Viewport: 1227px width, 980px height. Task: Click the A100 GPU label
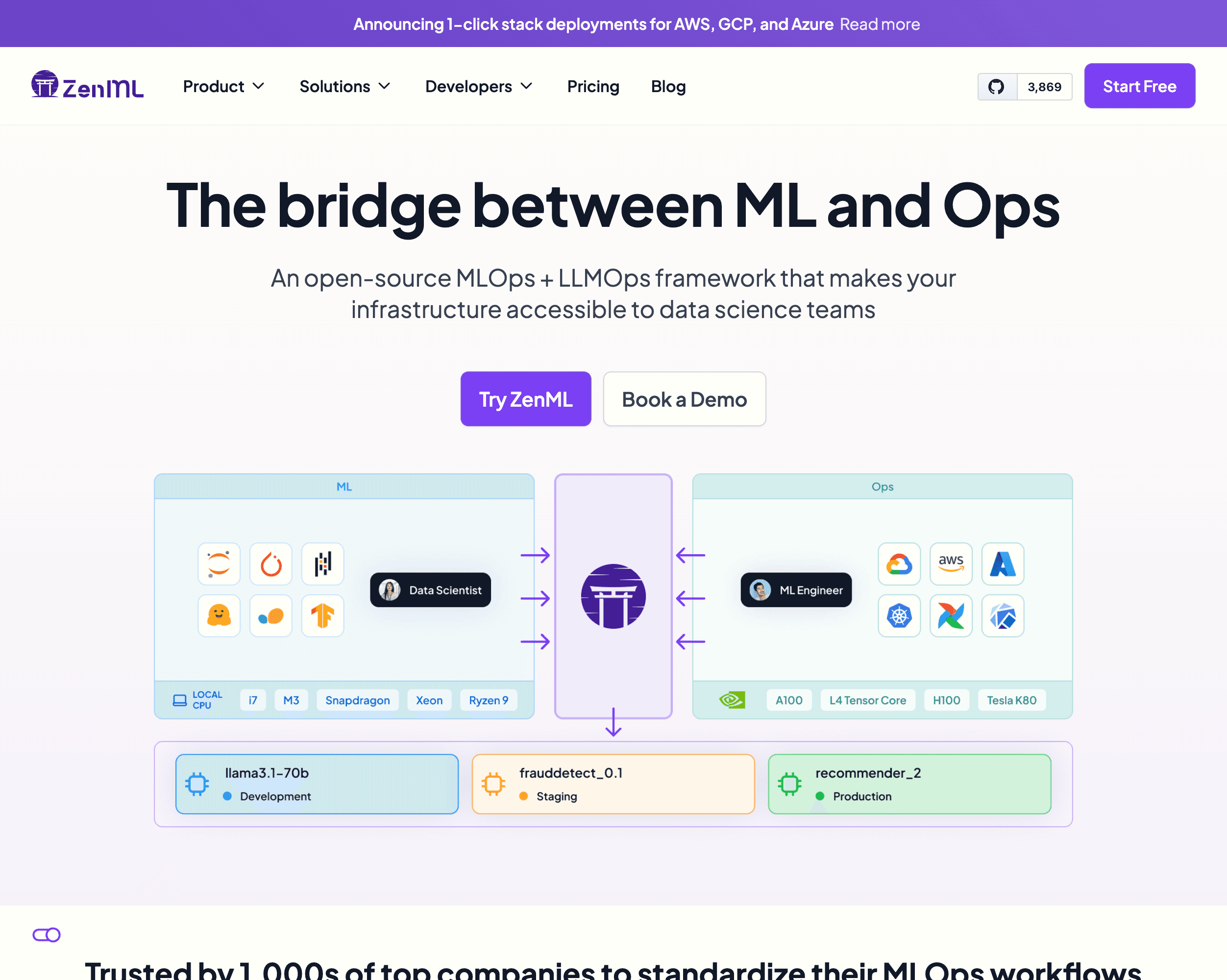click(789, 700)
